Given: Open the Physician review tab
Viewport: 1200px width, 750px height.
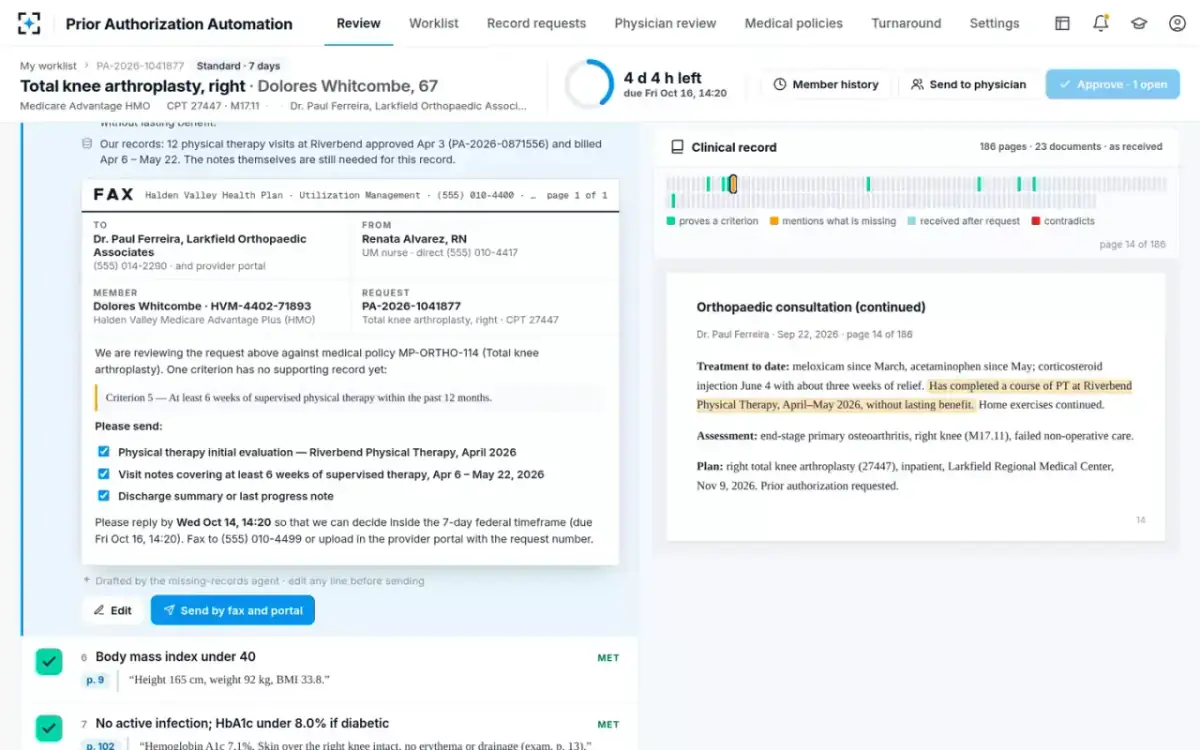Looking at the screenshot, I should 665,23.
